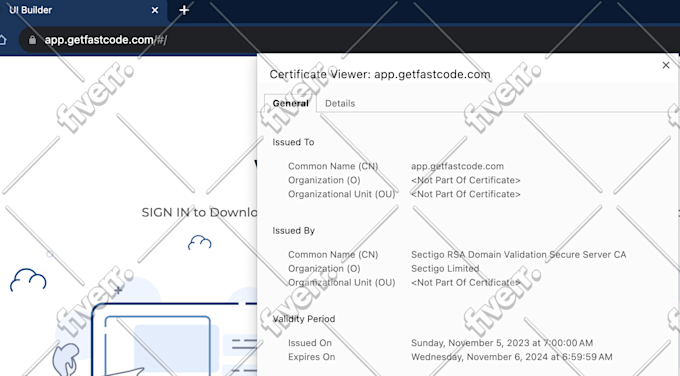Screen dimensions: 680x376
Task: Click the Expires On label
Action: 311,357
